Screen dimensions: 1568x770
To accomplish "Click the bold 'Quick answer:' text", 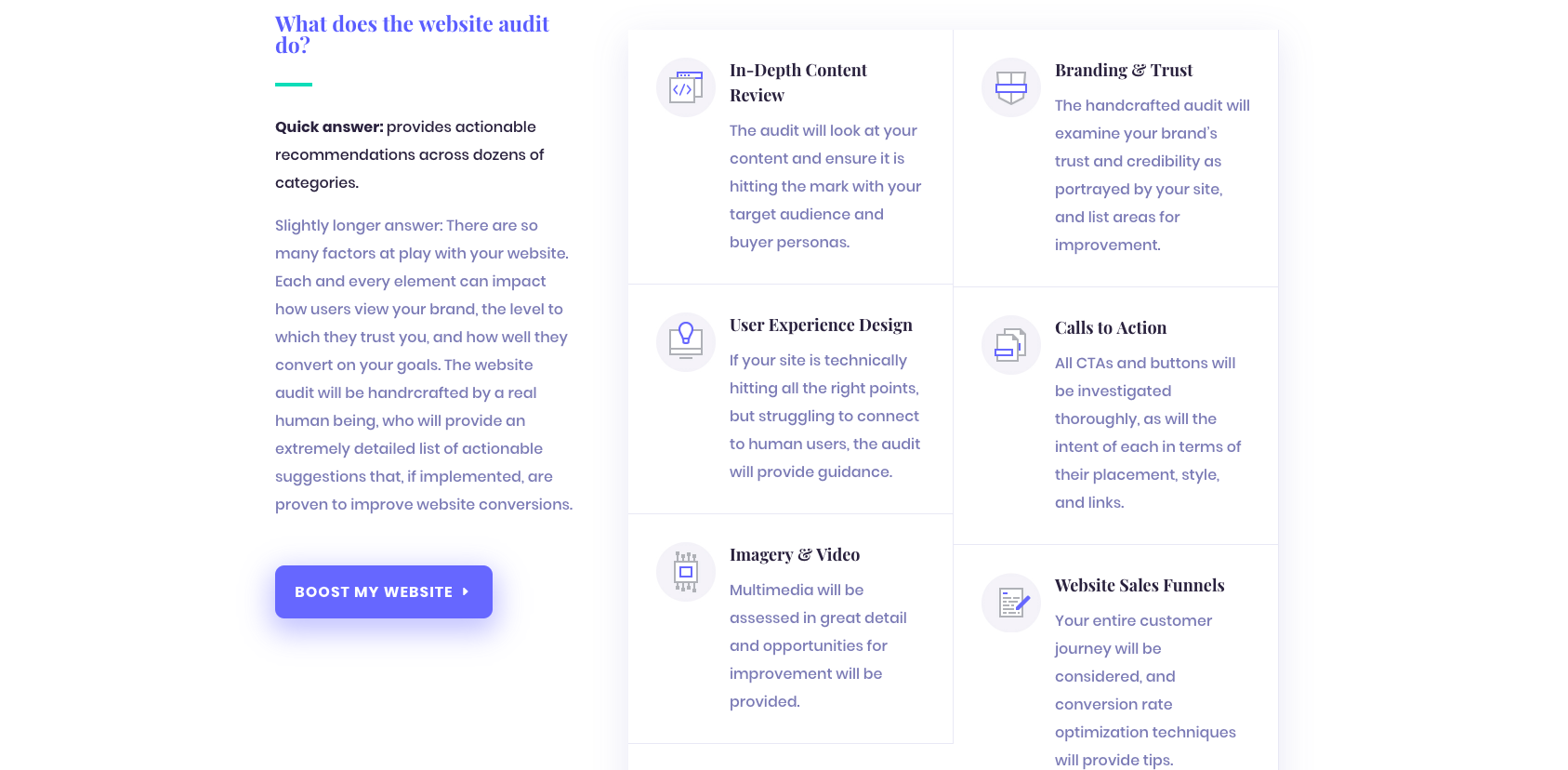I will point(329,126).
